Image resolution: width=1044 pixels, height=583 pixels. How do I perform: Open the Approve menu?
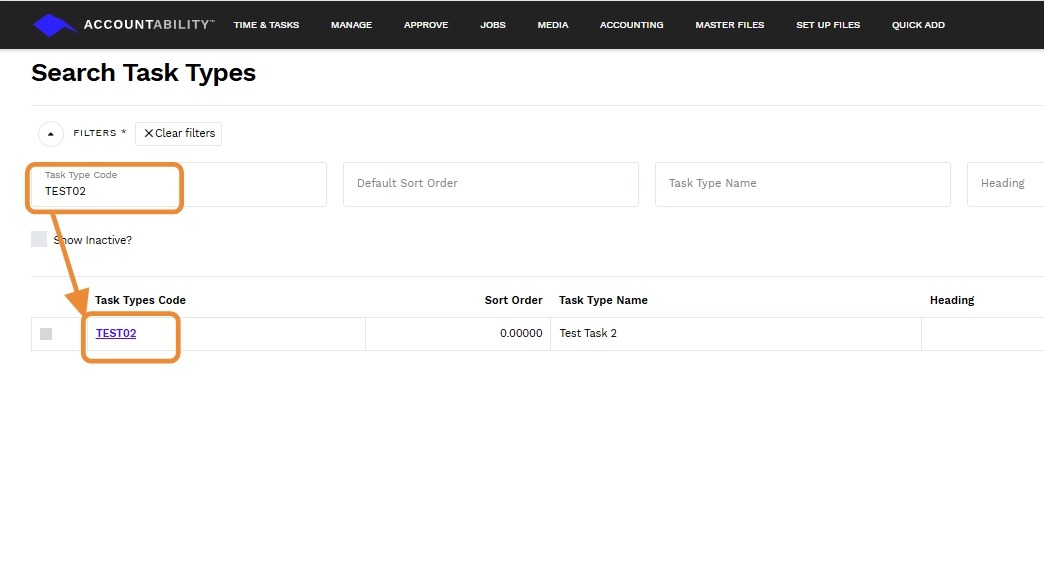click(x=426, y=25)
